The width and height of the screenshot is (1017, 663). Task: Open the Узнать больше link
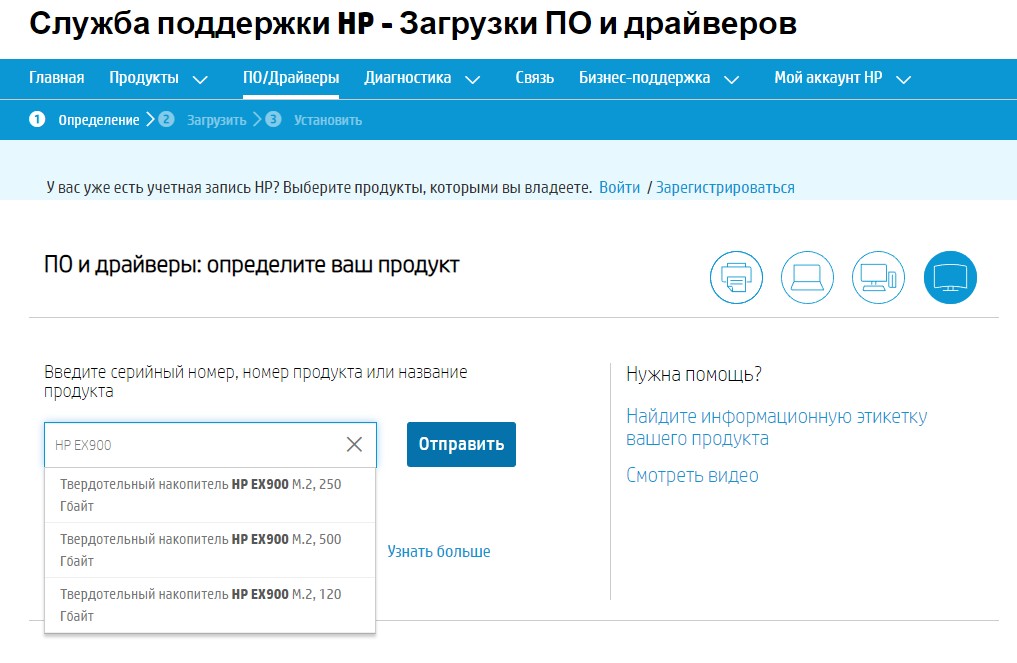click(439, 551)
